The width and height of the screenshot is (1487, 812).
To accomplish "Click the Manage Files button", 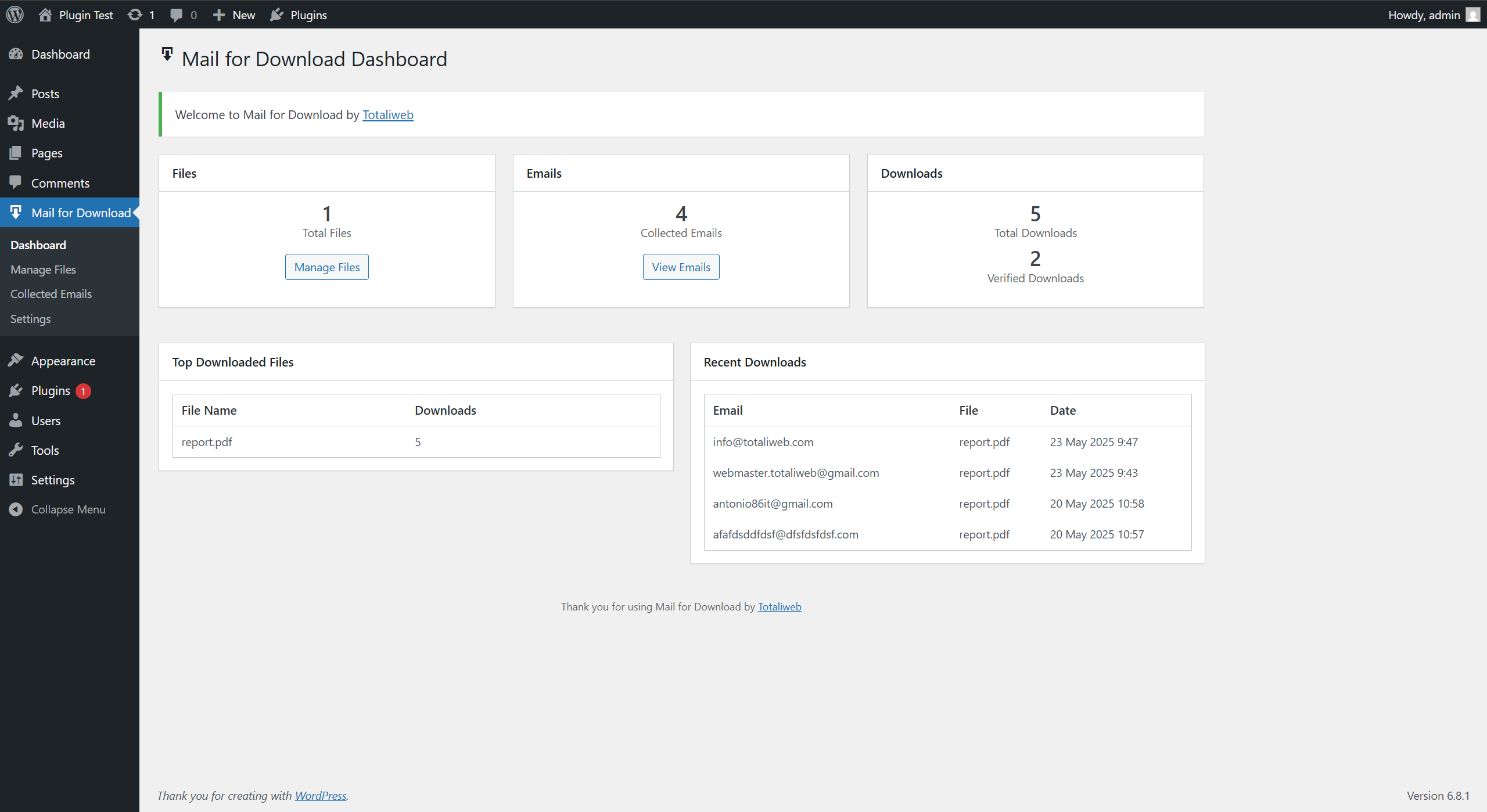I will (x=326, y=267).
